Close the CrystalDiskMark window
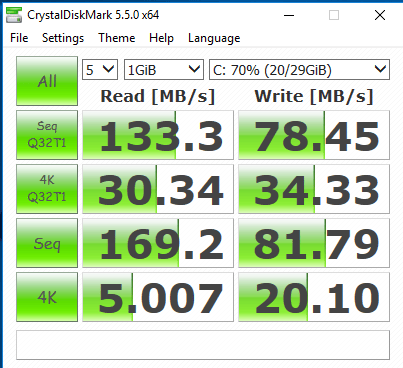Image resolution: width=403 pixels, height=368 pixels. coord(380,15)
